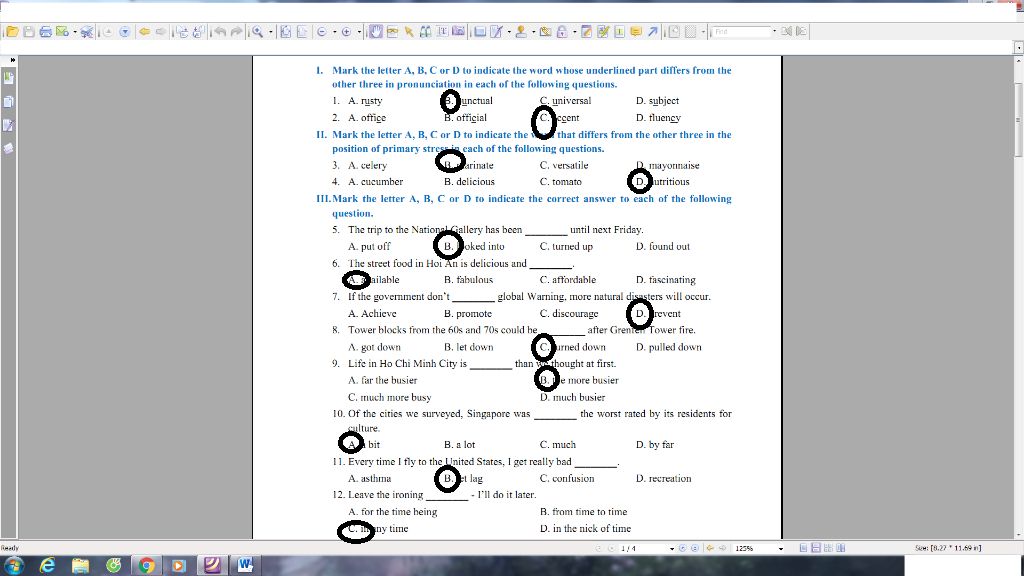This screenshot has height=576, width=1024.
Task: Click the vertical scrollbar up arrow
Action: (1018, 60)
